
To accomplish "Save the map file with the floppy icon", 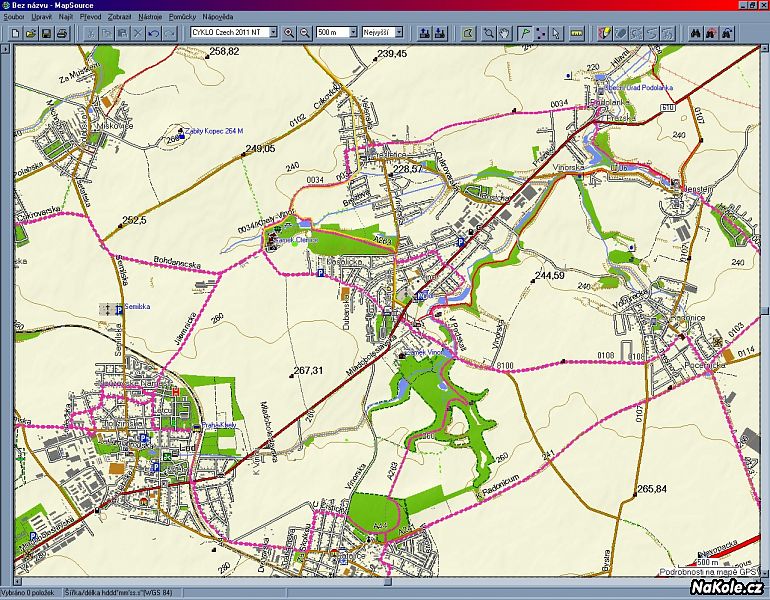I will click(x=46, y=33).
